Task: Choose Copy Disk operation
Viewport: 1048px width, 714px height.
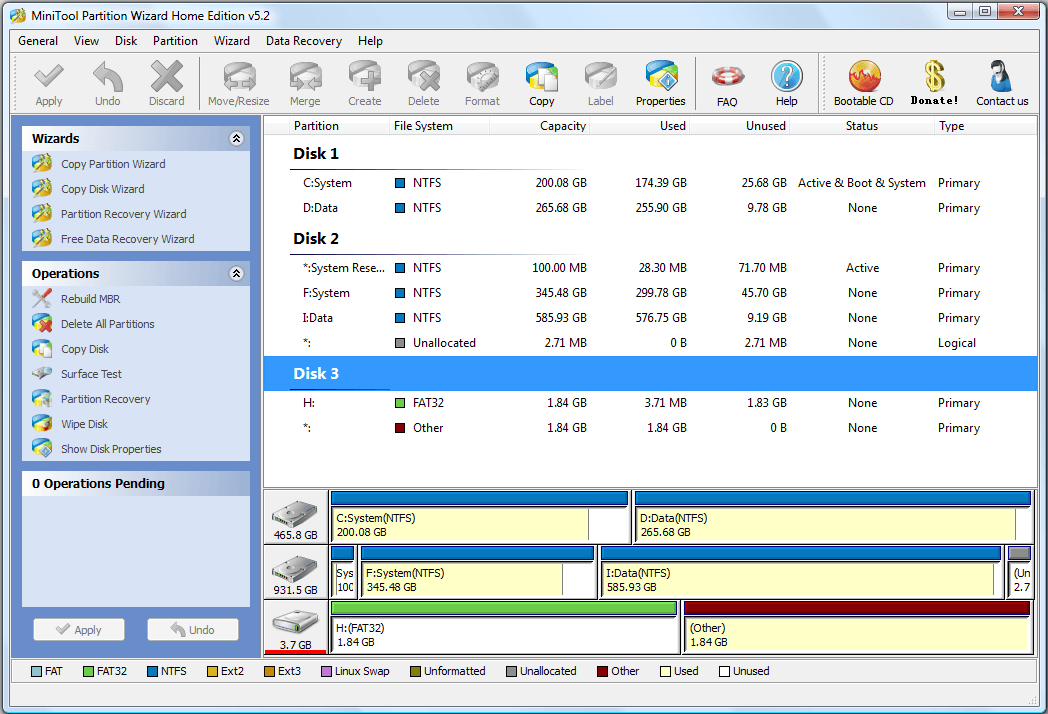Action: pyautogui.click(x=85, y=349)
